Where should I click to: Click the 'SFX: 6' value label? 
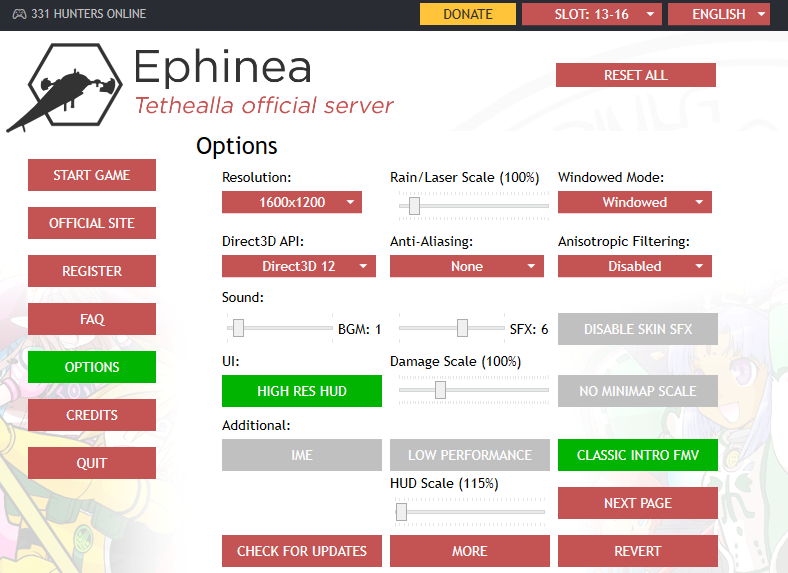click(x=529, y=329)
